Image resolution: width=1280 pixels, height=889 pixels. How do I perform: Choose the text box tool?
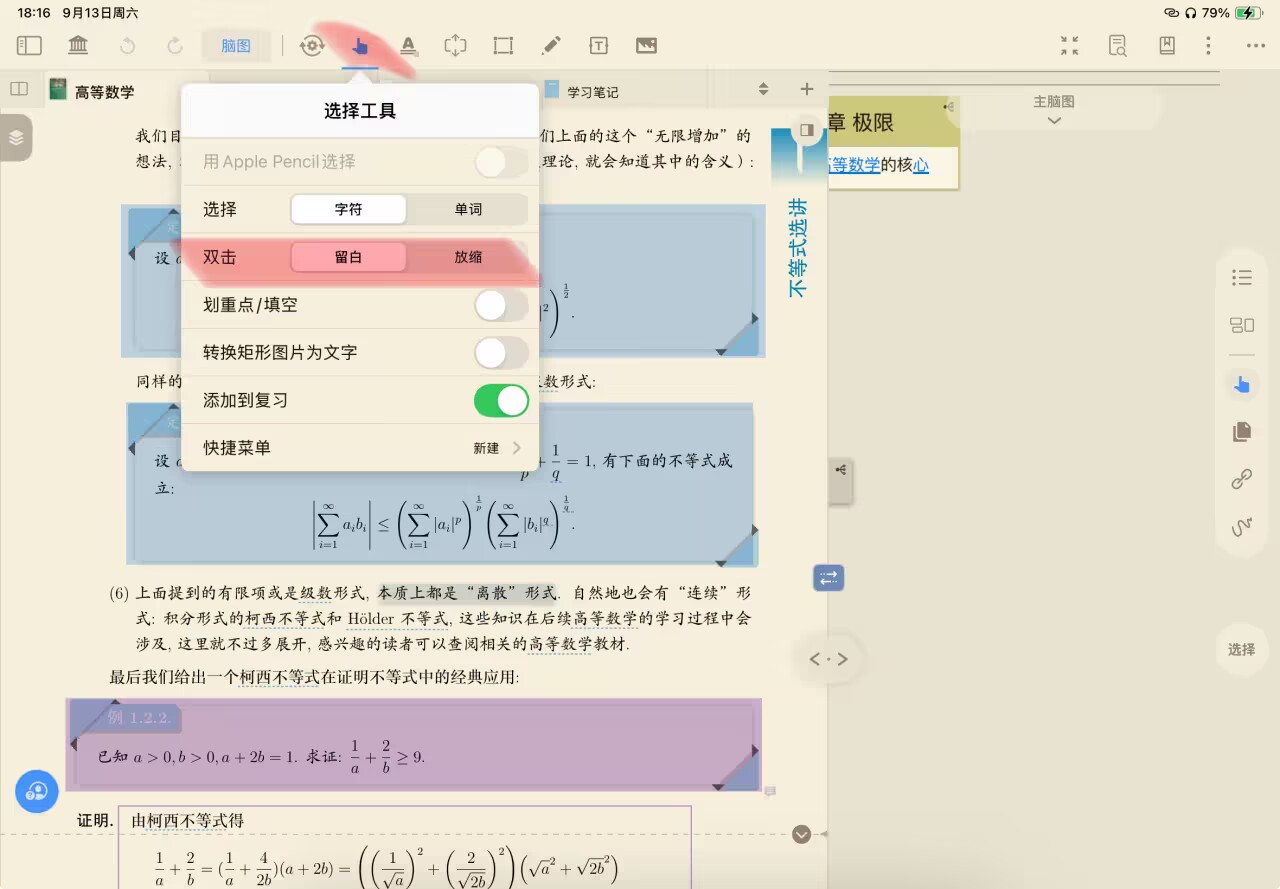pos(598,45)
